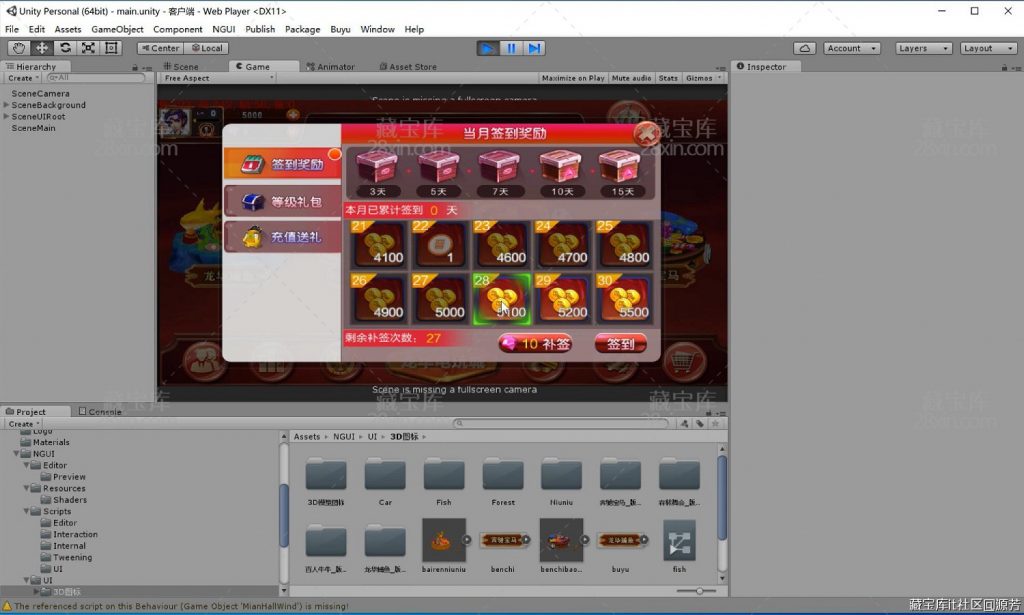Toggle Local handle orientation
The height and width of the screenshot is (615, 1024).
pyautogui.click(x=206, y=47)
